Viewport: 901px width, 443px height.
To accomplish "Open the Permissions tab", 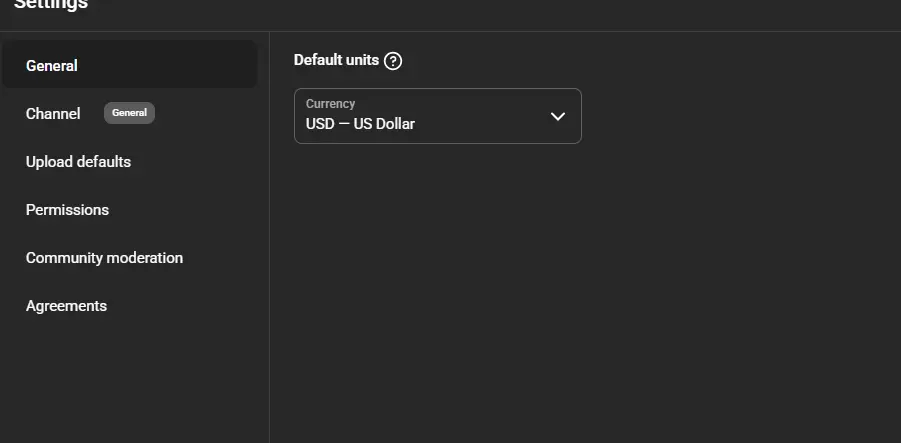I will [x=130, y=210].
